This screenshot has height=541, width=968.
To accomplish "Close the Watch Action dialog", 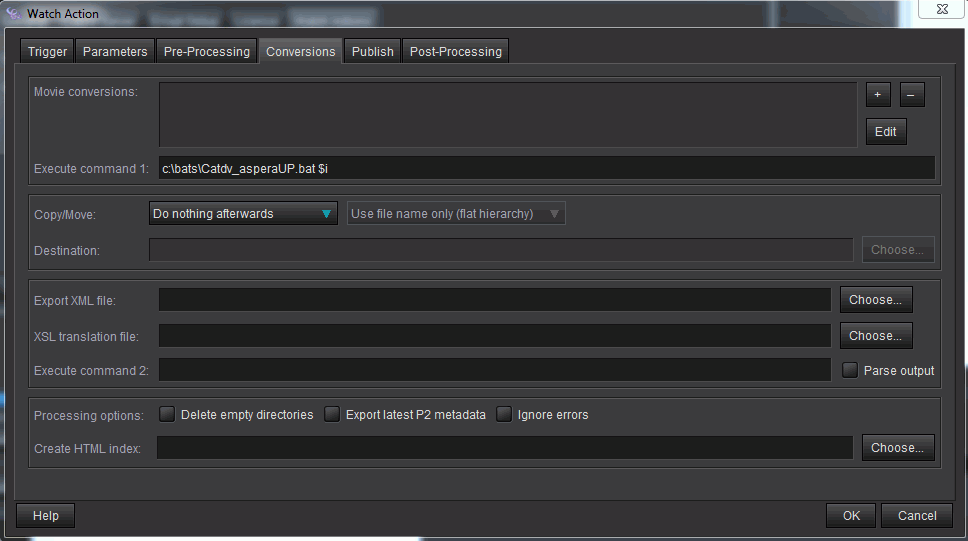I will coord(942,9).
